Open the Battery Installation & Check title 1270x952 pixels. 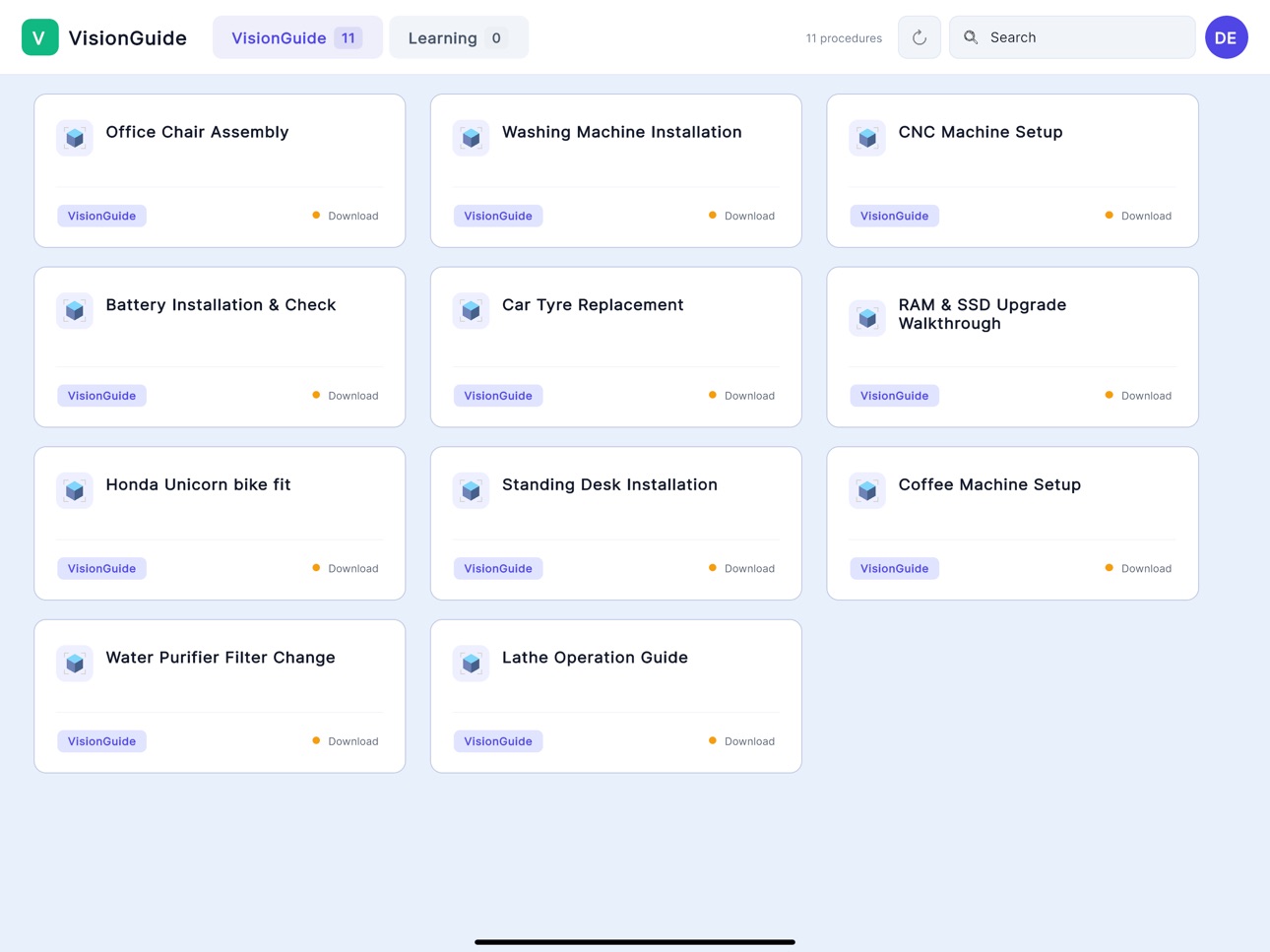tap(221, 305)
